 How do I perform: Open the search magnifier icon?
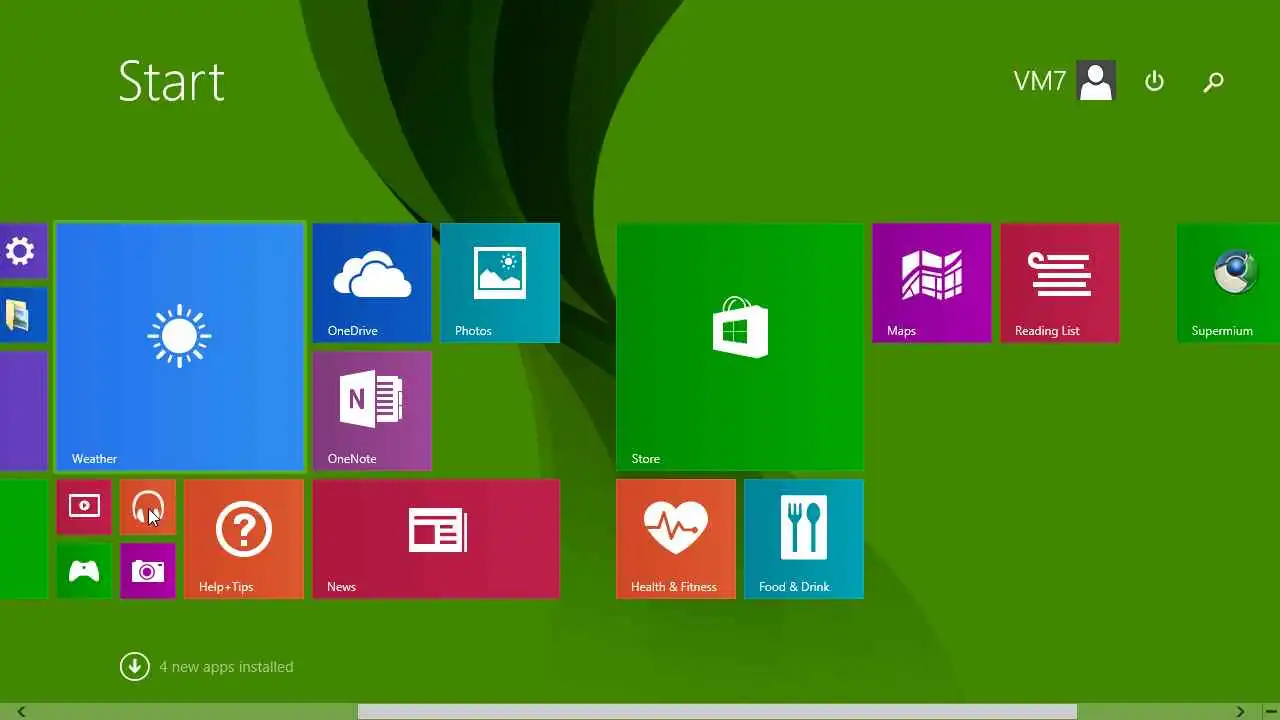point(1213,82)
